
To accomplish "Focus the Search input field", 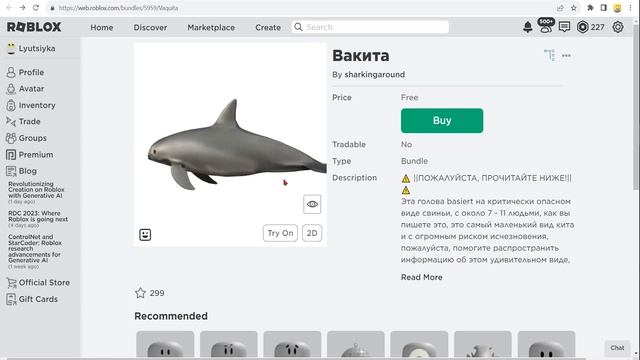I will [x=370, y=27].
